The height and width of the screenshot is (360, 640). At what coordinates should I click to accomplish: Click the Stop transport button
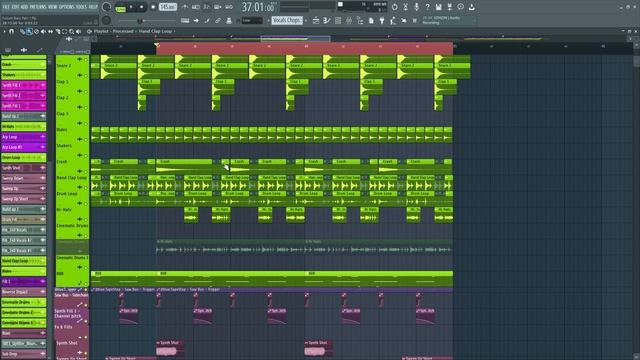[x=142, y=7]
